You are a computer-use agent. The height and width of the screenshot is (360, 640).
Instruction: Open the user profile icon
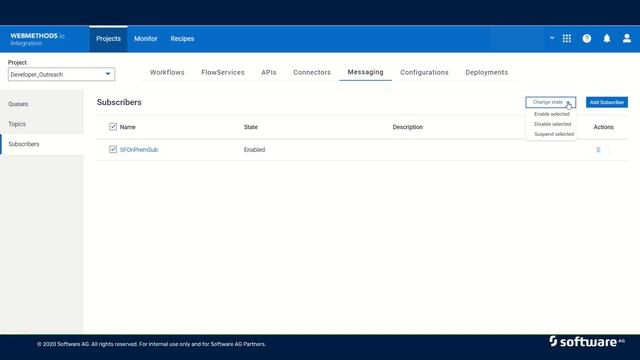pos(627,38)
